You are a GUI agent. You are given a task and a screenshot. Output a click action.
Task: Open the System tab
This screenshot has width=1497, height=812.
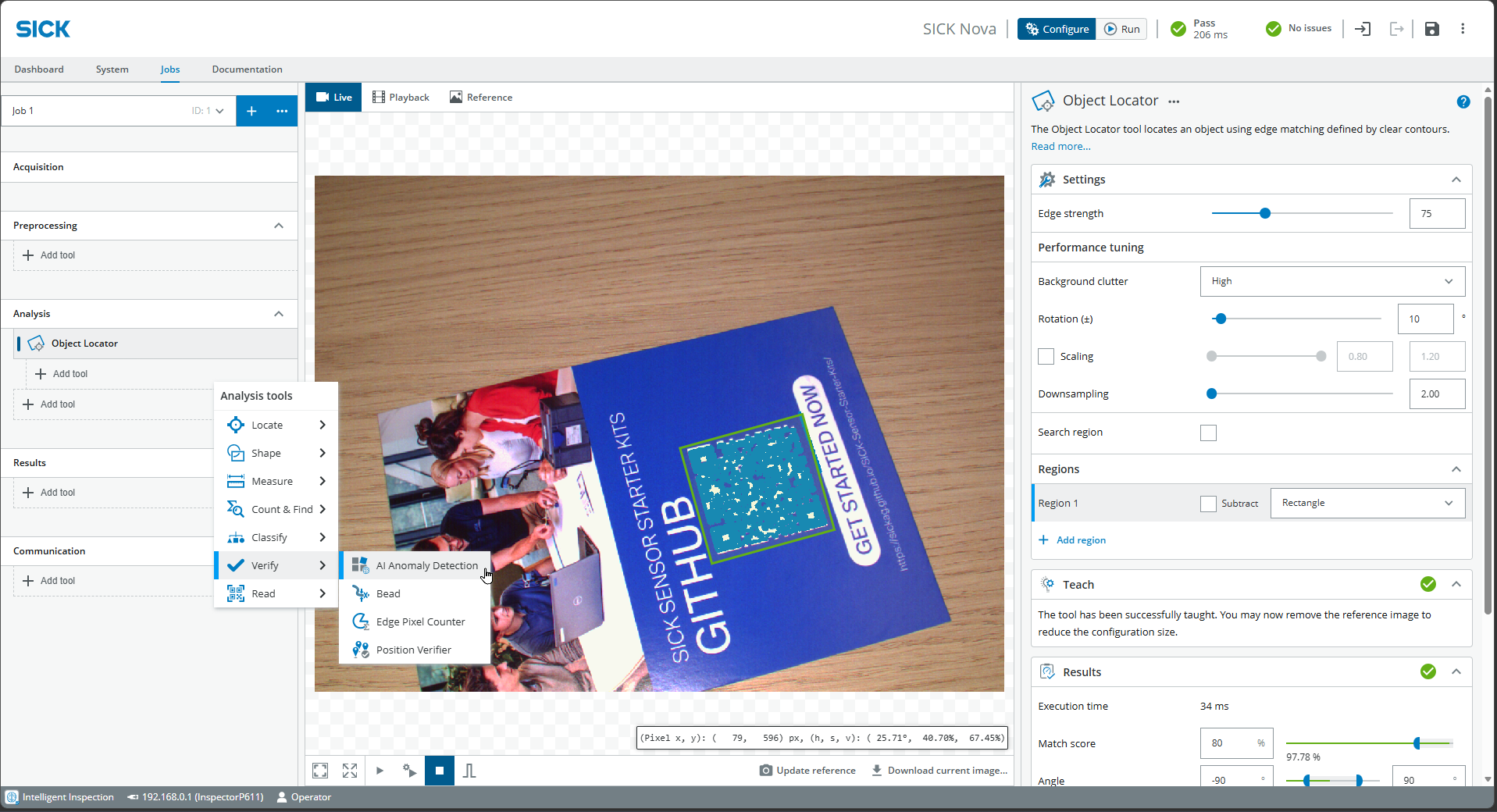(112, 69)
